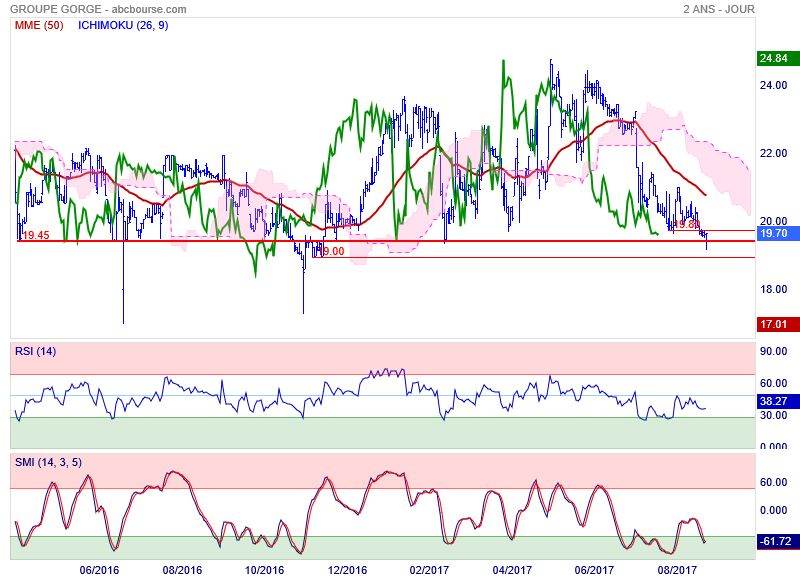This screenshot has height=580, width=800.
Task: Click the 90.00 label on RSI axis
Action: pos(773,351)
